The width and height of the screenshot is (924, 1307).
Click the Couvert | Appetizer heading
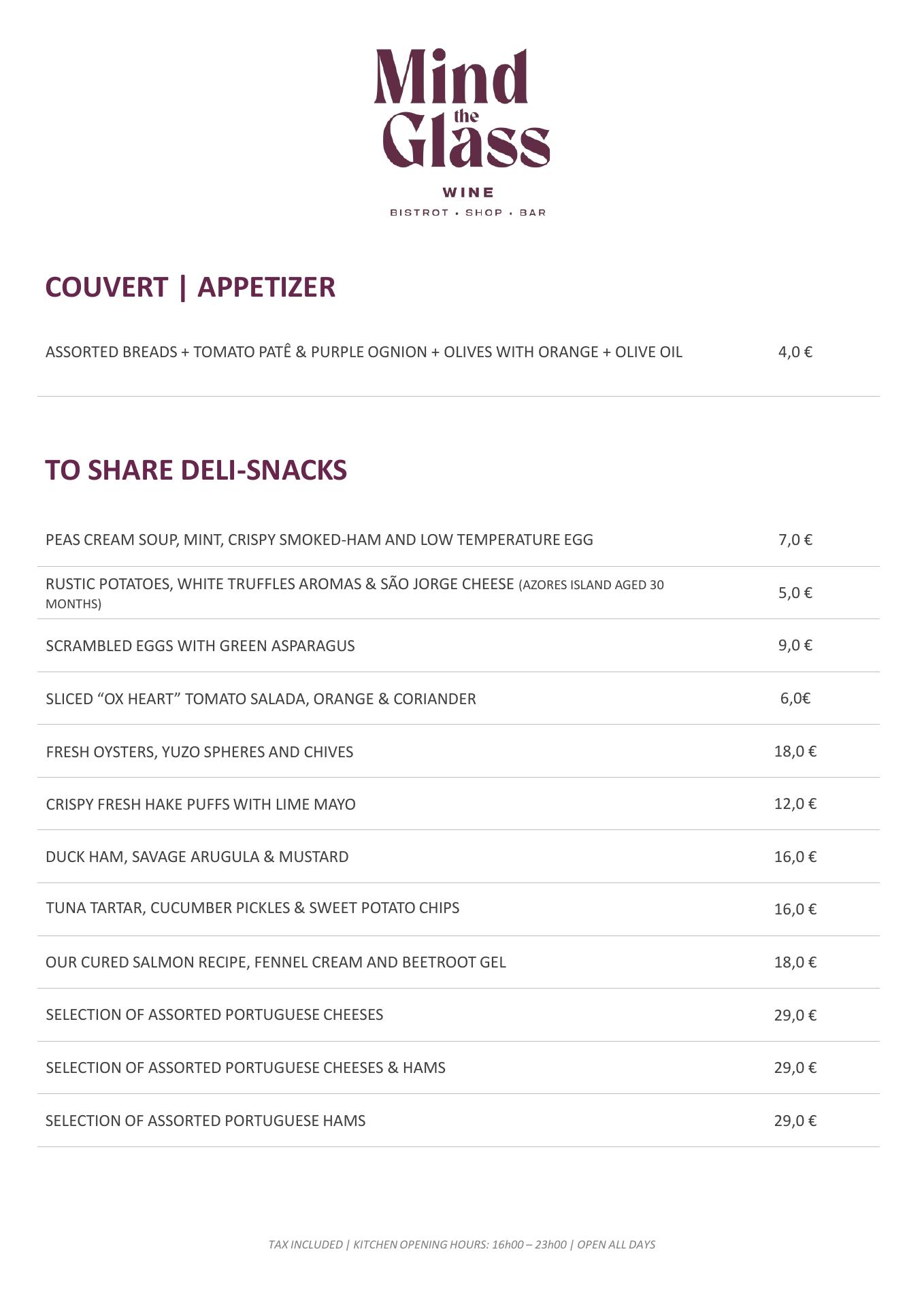click(x=190, y=287)
